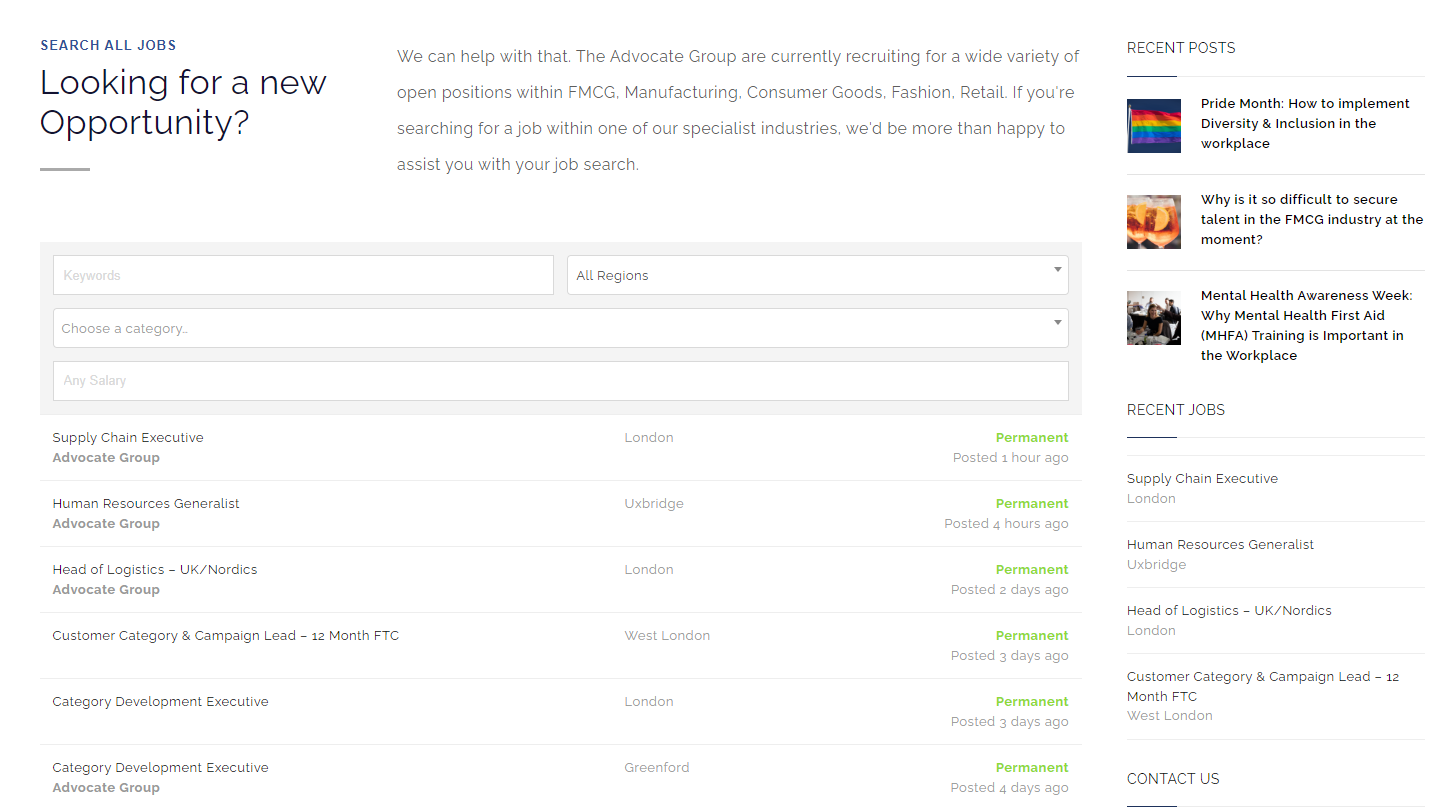Image resolution: width=1434 pixels, height=809 pixels.
Task: Open Human Resources Generalist job listing
Action: (146, 504)
